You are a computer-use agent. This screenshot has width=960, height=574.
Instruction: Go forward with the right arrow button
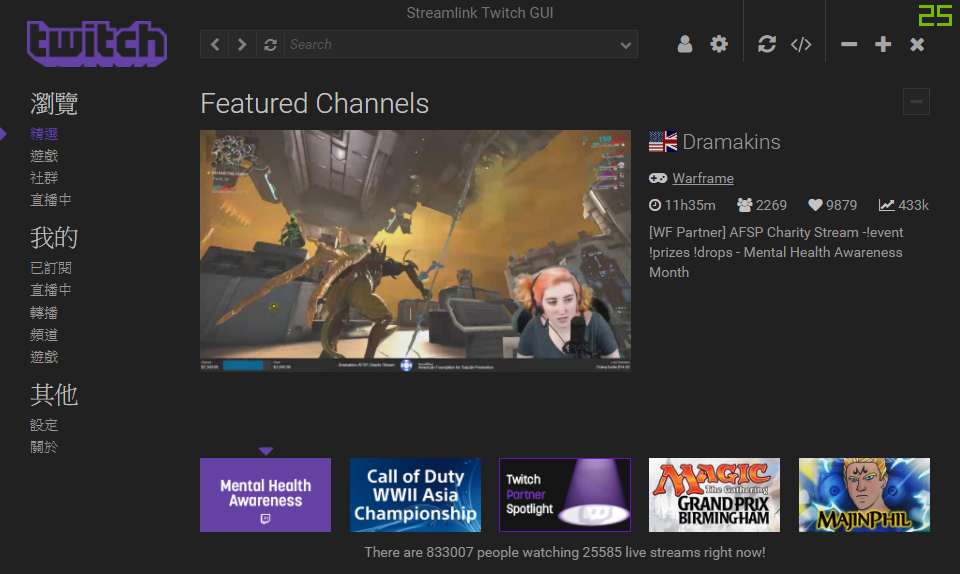tap(242, 45)
